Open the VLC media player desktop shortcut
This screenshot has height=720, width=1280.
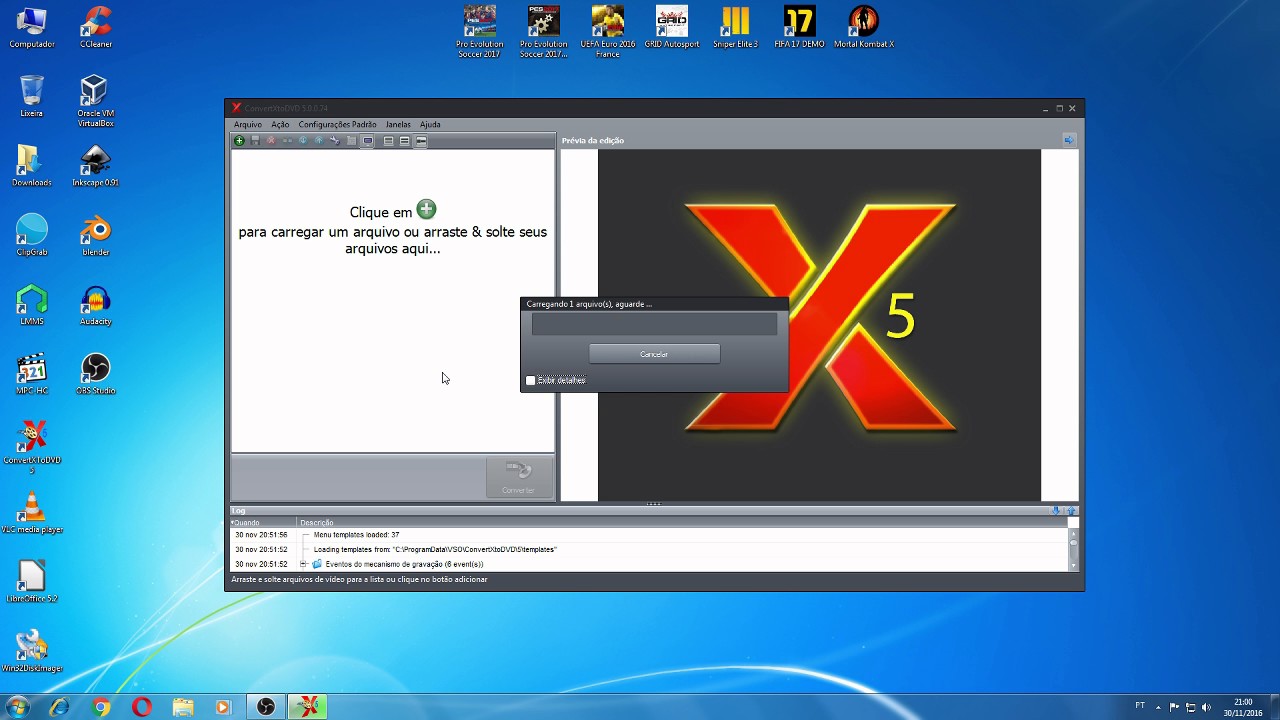32,512
